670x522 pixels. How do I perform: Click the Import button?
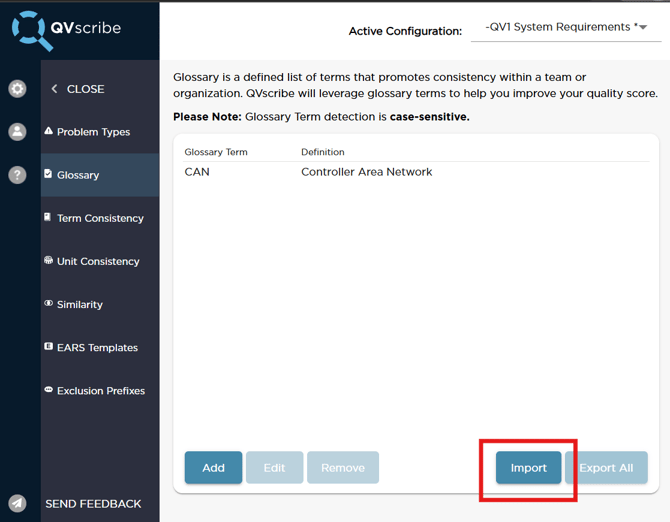(x=528, y=468)
